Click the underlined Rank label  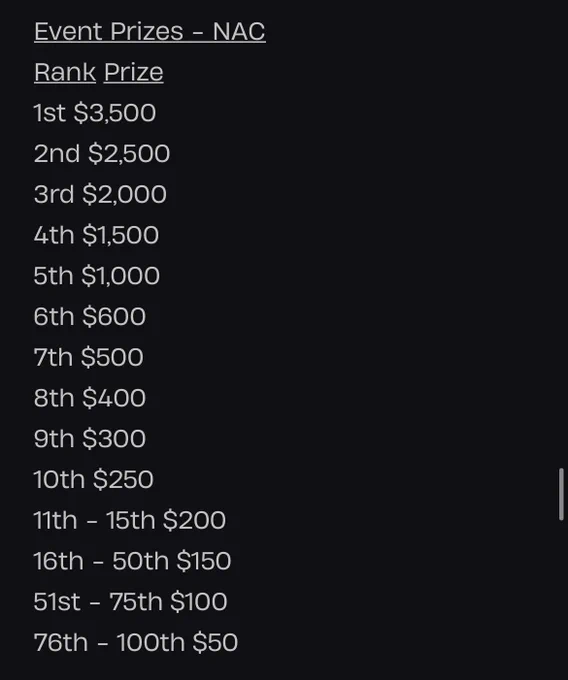(65, 72)
